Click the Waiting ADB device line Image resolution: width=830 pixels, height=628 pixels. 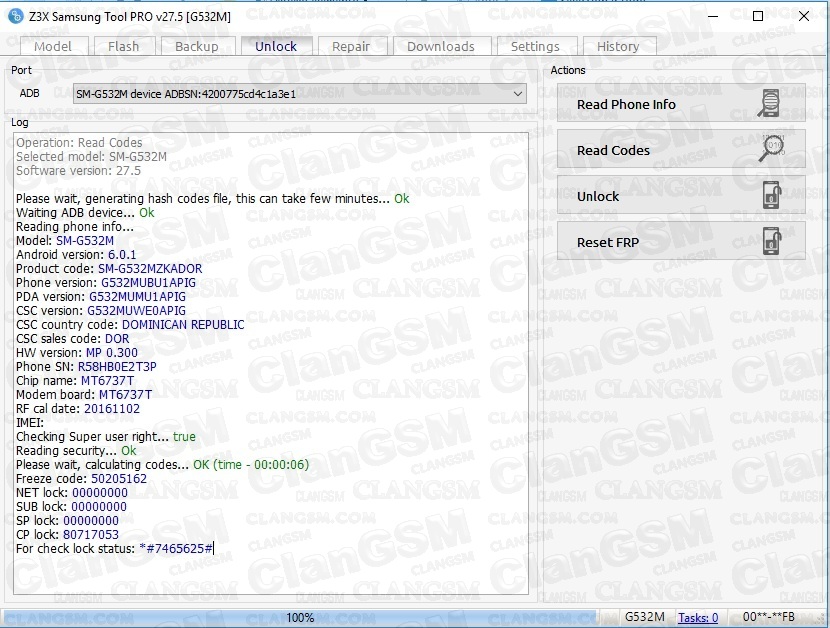[x=85, y=213]
